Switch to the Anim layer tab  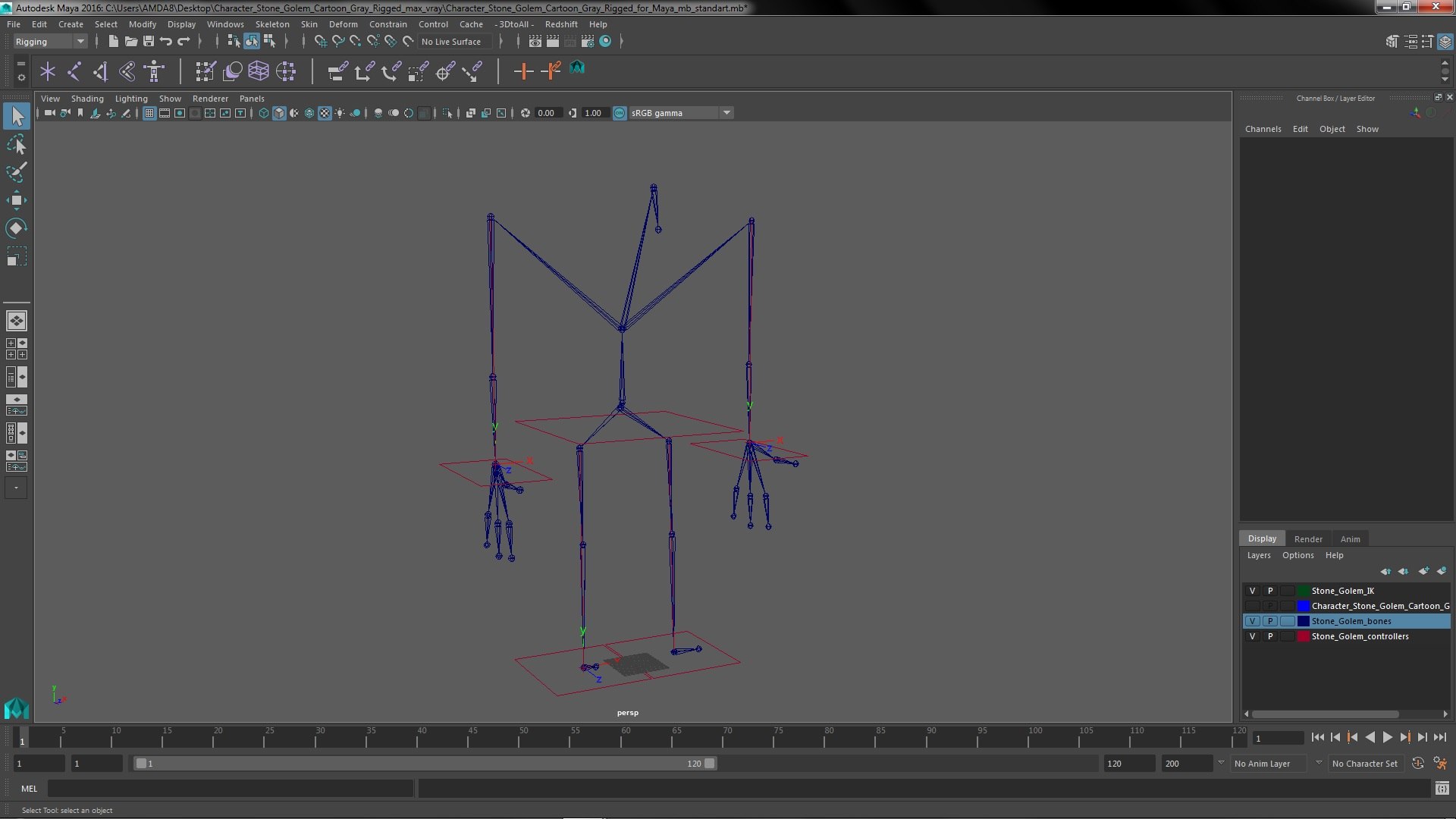point(1350,539)
